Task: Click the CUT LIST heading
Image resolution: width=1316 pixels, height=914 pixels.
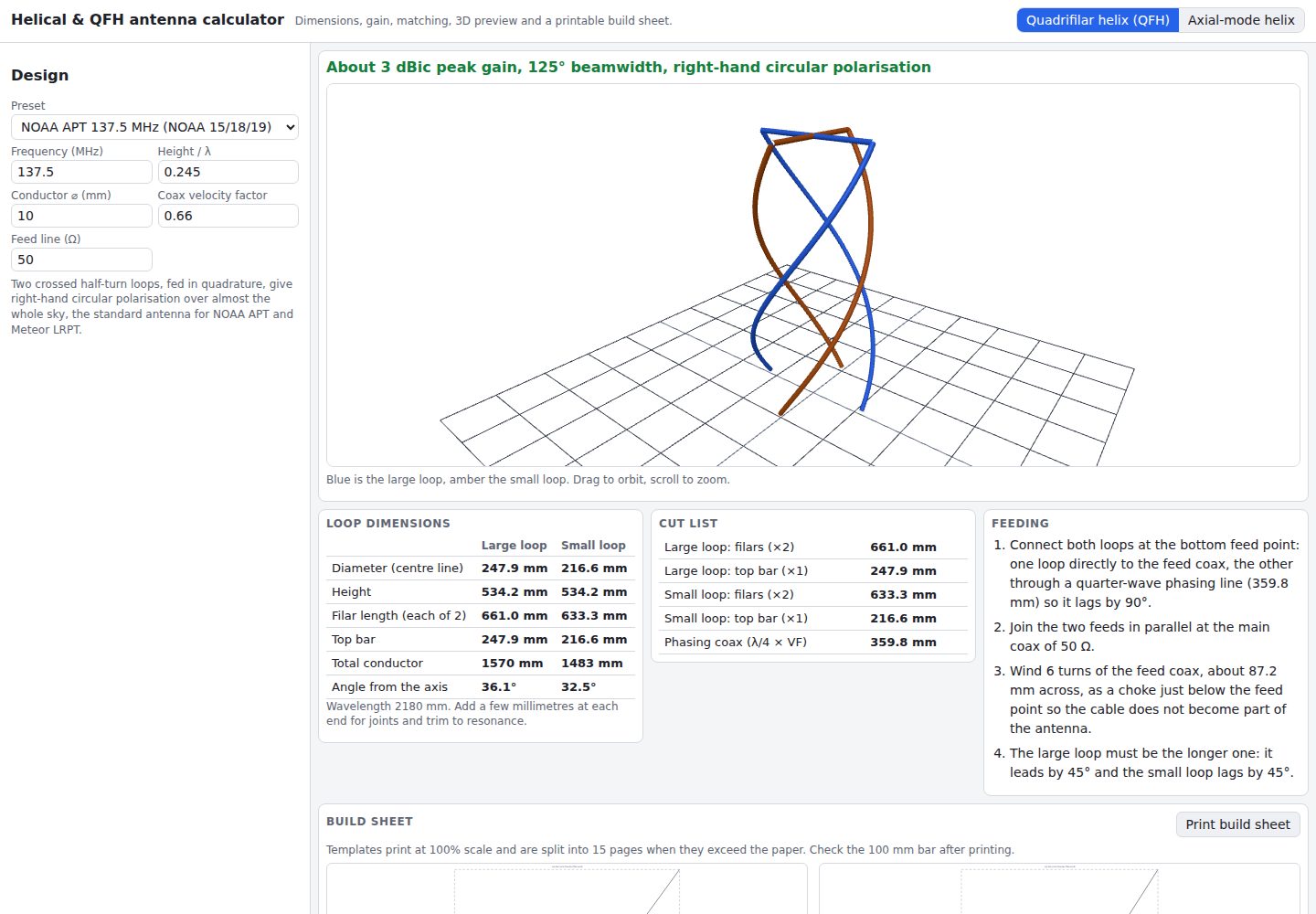Action: click(688, 524)
